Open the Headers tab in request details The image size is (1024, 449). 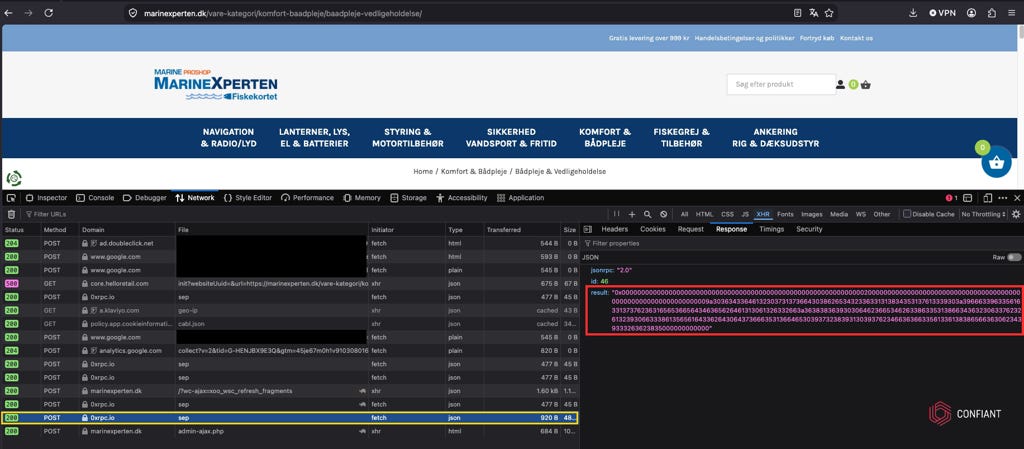(x=615, y=229)
